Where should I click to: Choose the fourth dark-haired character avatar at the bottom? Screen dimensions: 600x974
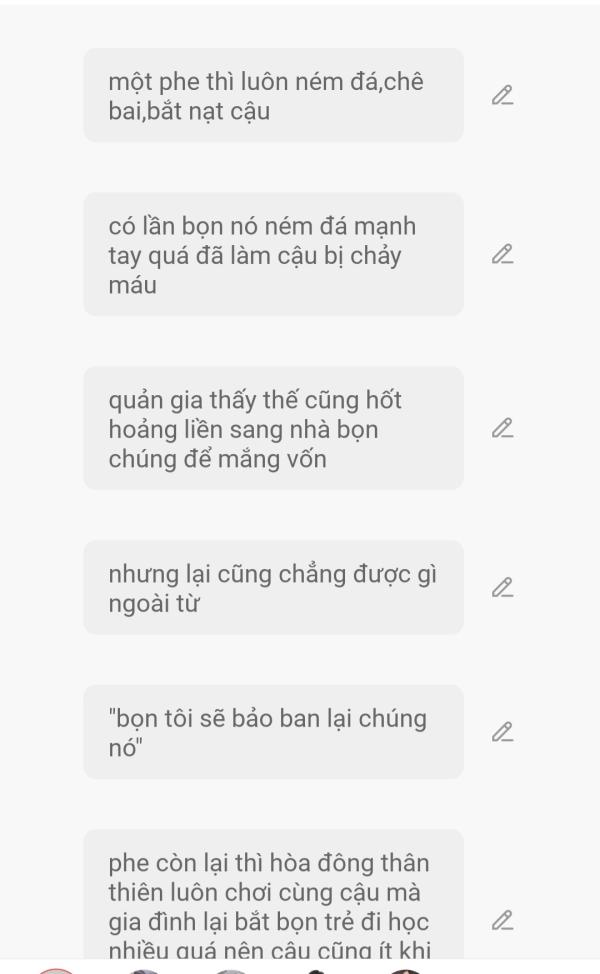317,971
